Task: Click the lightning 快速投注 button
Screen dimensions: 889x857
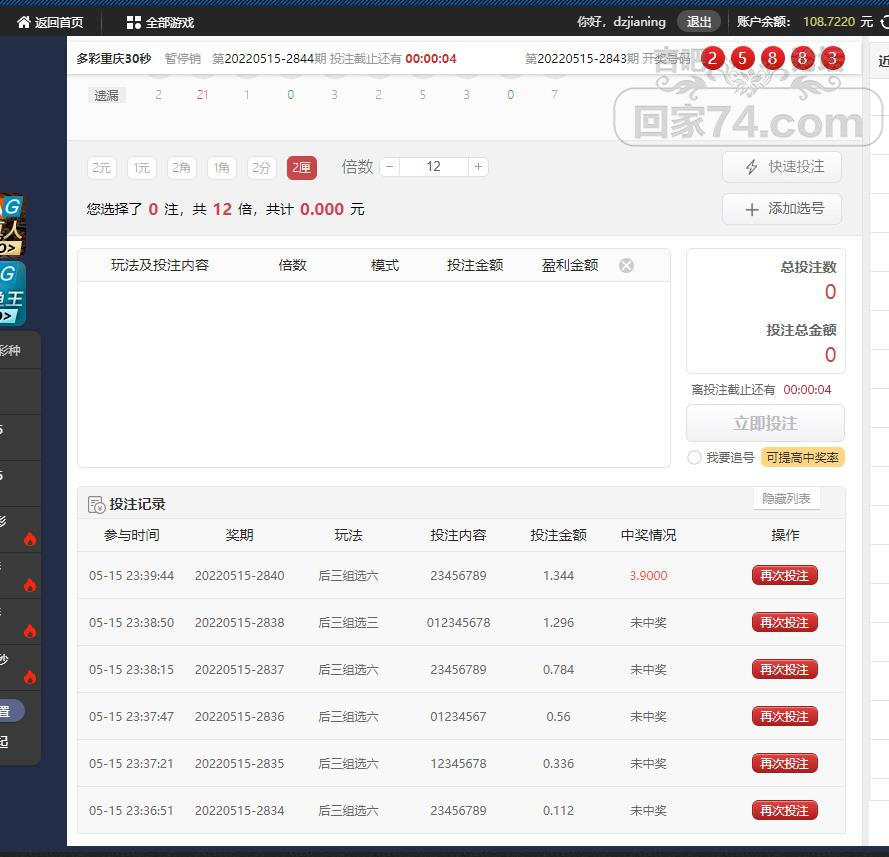Action: pyautogui.click(x=781, y=167)
